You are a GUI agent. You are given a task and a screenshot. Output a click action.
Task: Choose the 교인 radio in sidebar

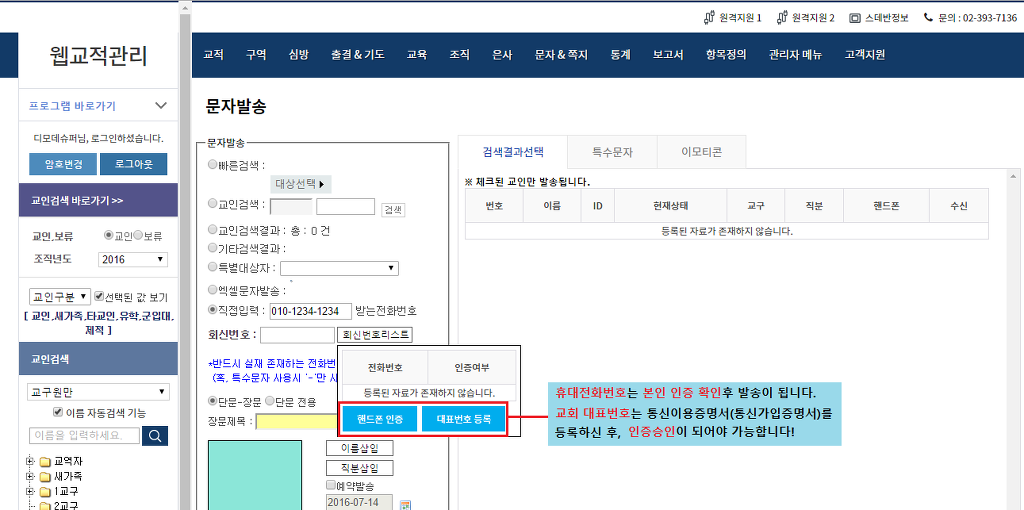[x=109, y=234]
